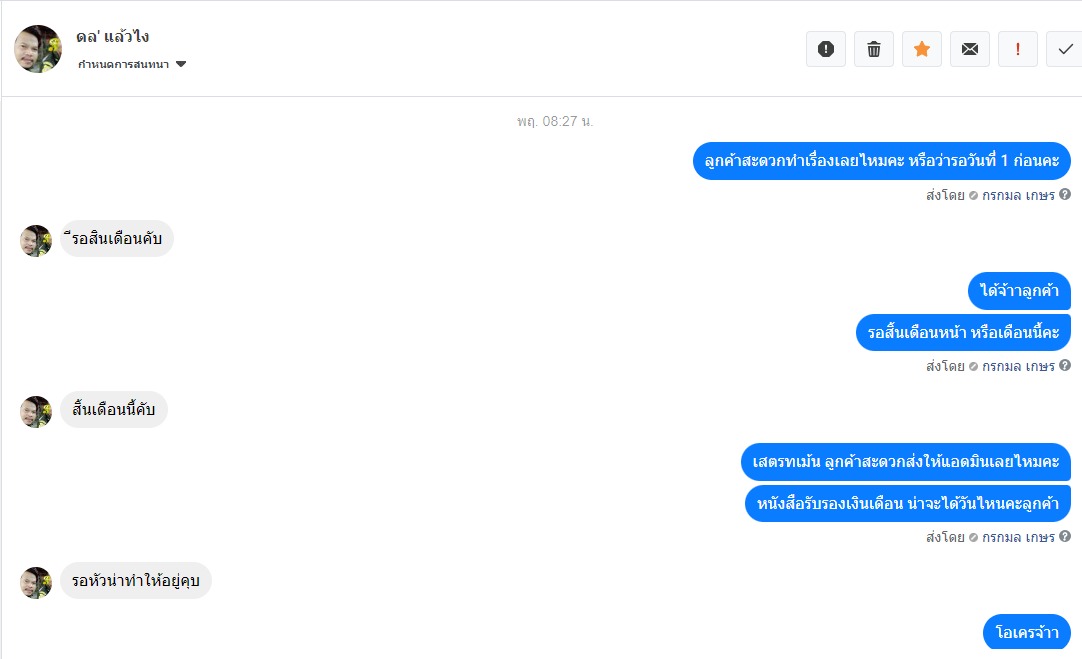Click the contact name ดล' แล้วไง
The height and width of the screenshot is (659, 1082).
(112, 37)
